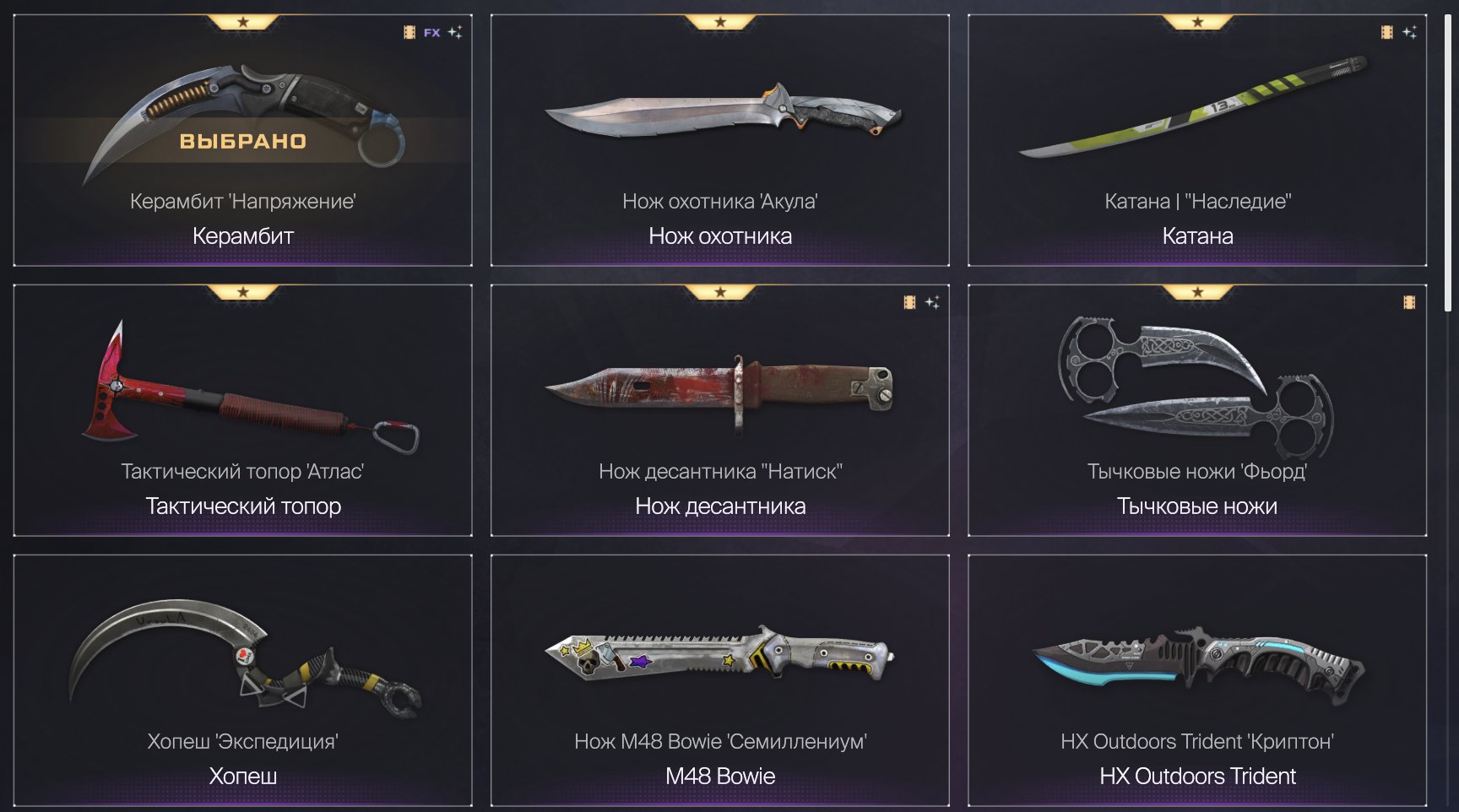Click the ВЫБРАНО banner on the Керамбит card
The width and height of the screenshot is (1459, 812).
click(243, 141)
